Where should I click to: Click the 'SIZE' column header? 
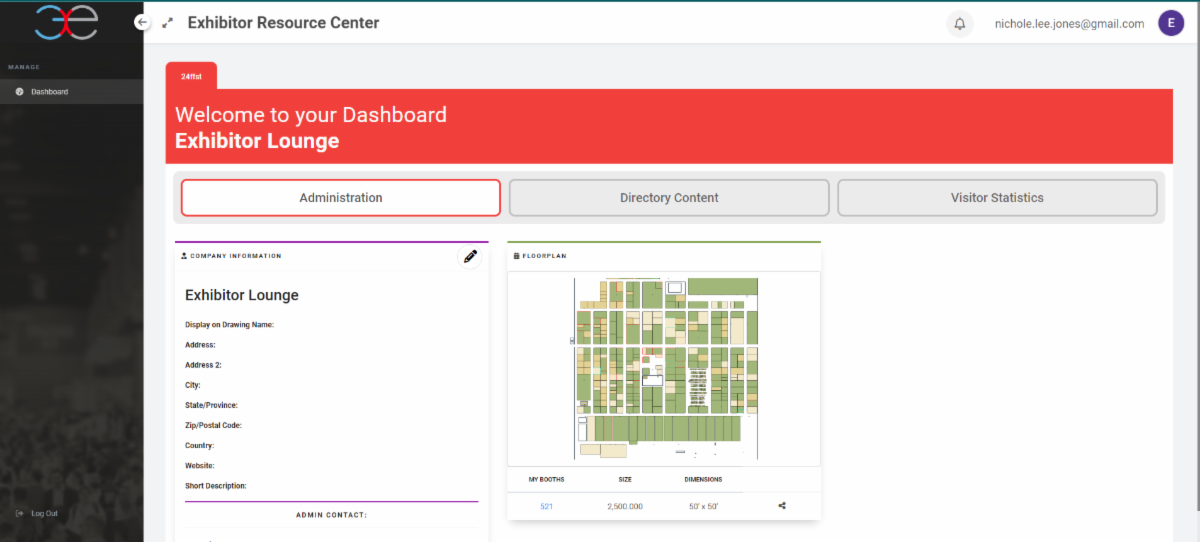click(x=625, y=479)
